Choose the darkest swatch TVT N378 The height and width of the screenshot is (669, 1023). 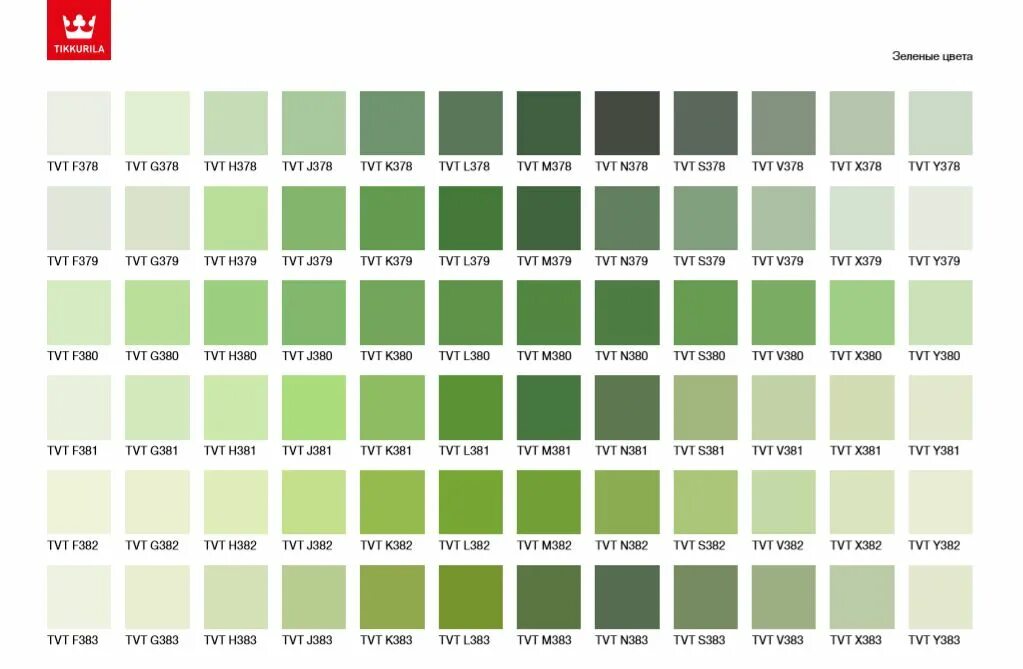point(627,123)
